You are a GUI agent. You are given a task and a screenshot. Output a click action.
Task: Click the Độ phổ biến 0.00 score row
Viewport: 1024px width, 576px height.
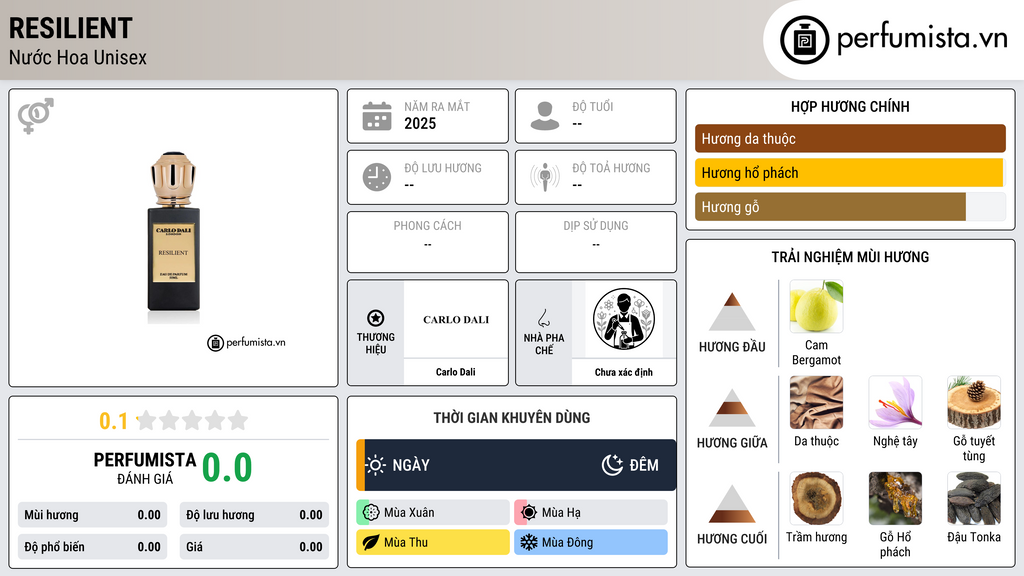(x=92, y=547)
